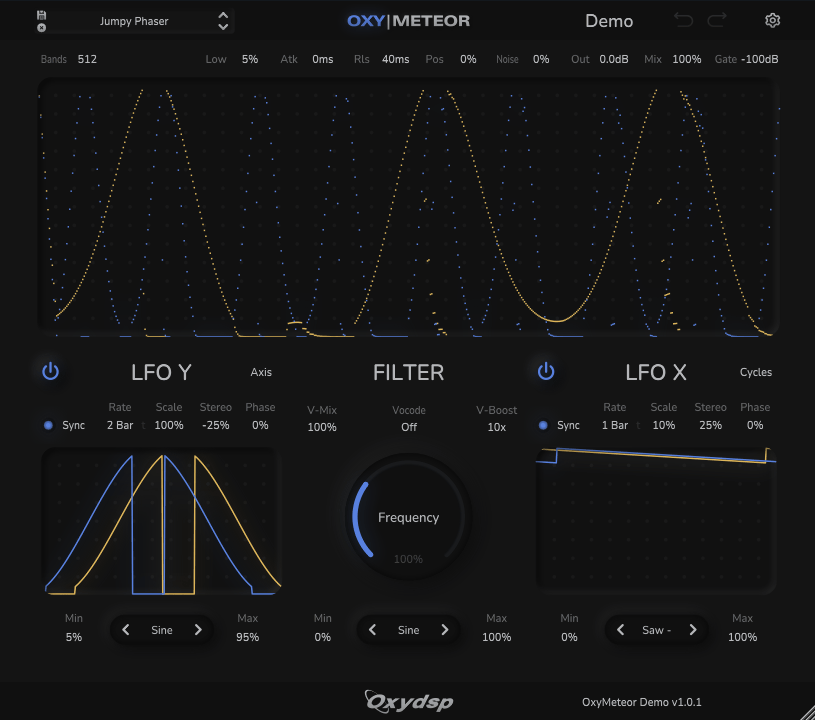Toggle the LFO Y power button
815x720 pixels.
pyautogui.click(x=50, y=372)
